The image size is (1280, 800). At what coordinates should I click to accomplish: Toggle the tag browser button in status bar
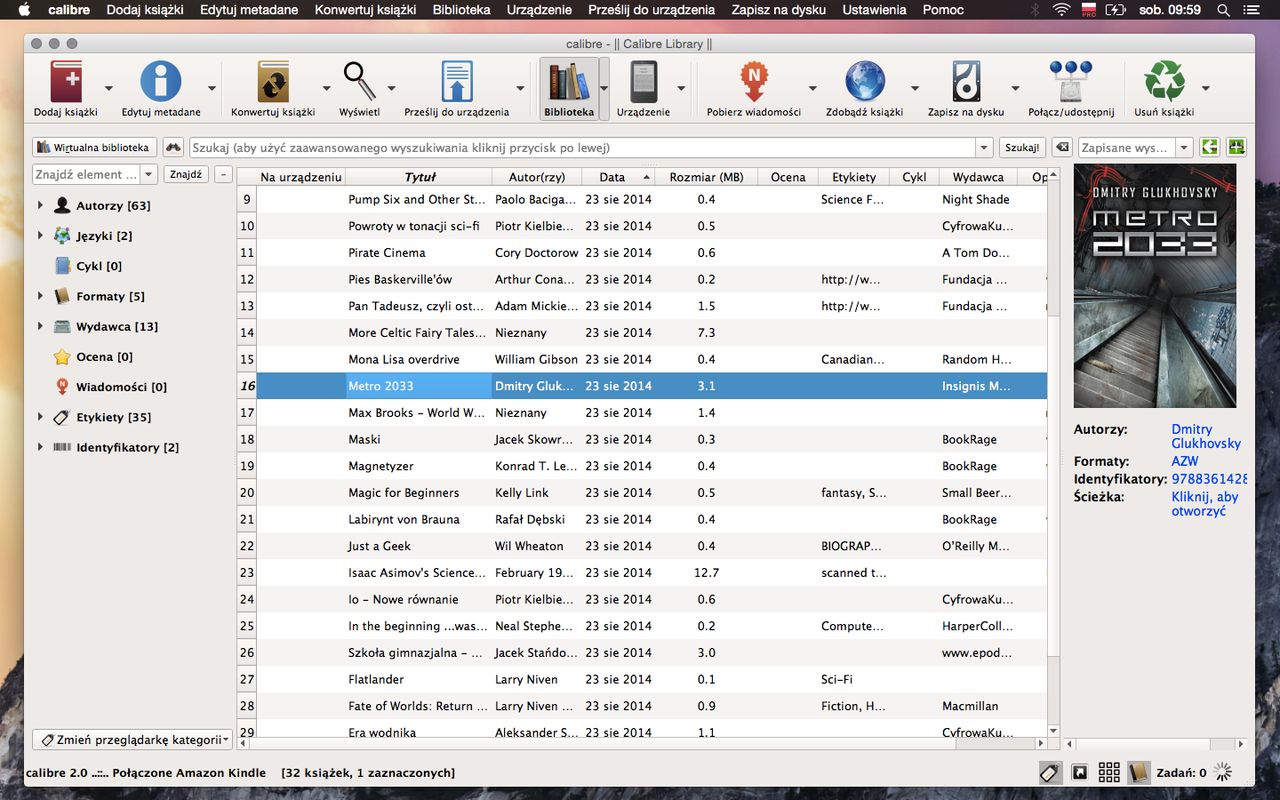pos(1050,772)
